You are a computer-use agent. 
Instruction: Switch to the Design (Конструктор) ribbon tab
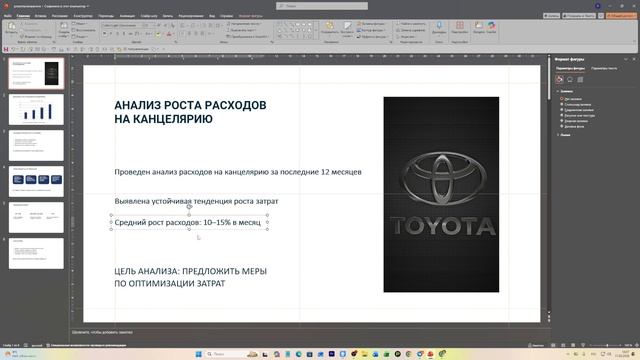83,16
